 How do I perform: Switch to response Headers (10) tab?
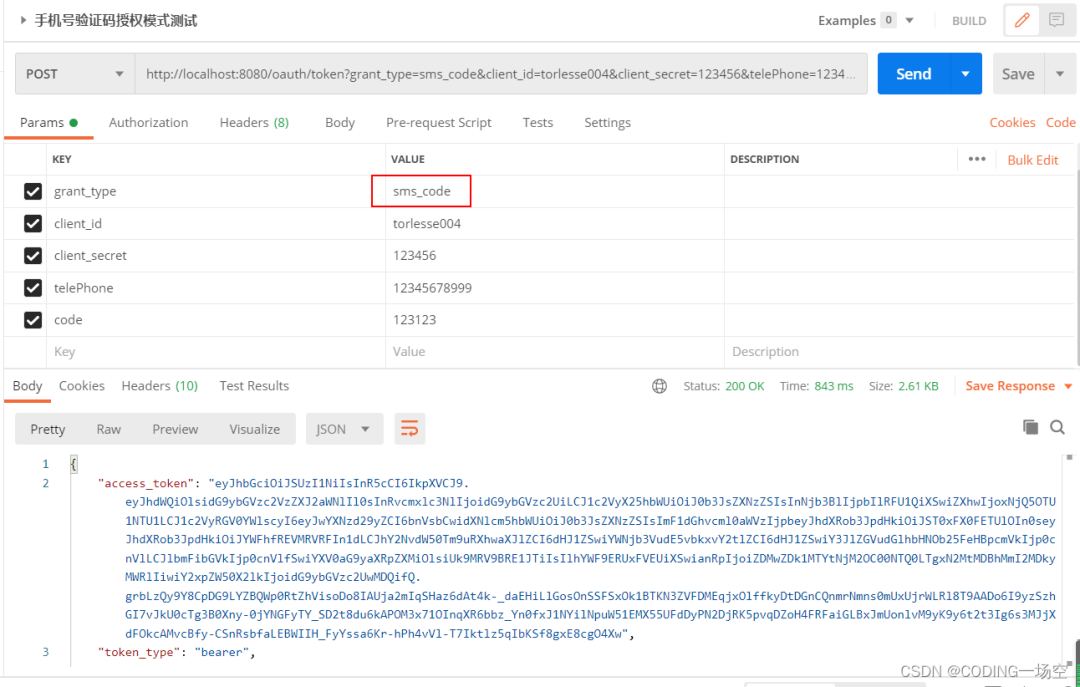point(160,385)
